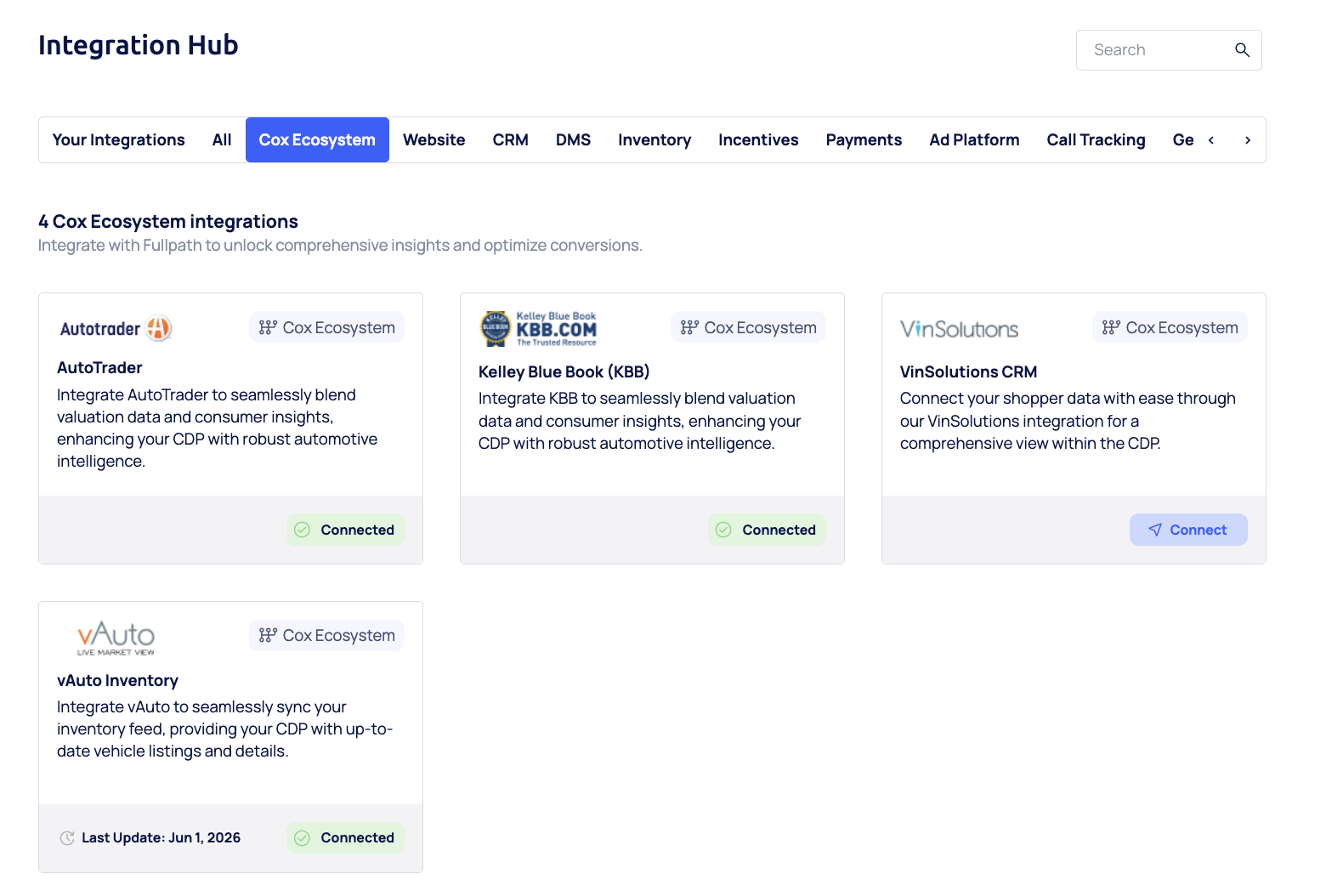Click the Kelley Blue Book (KBB) title

click(564, 371)
